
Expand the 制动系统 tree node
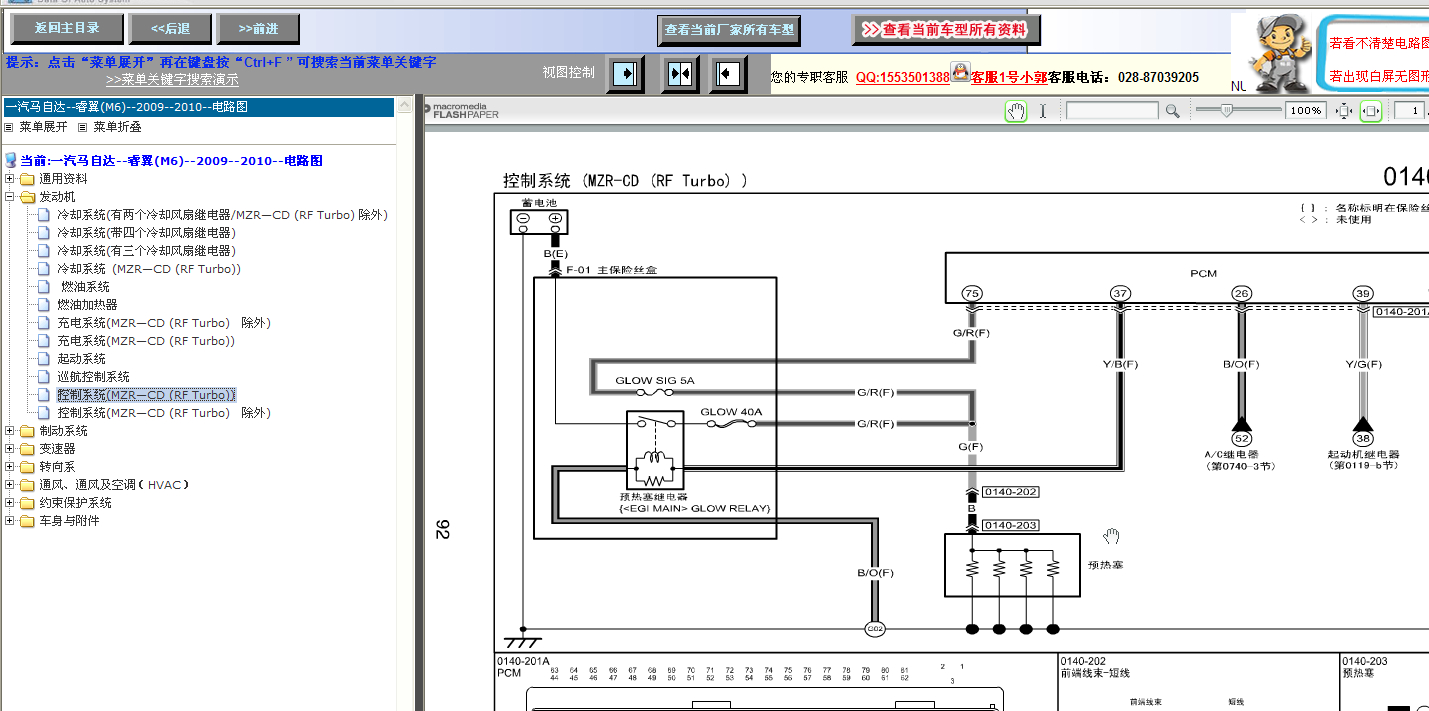(x=10, y=431)
